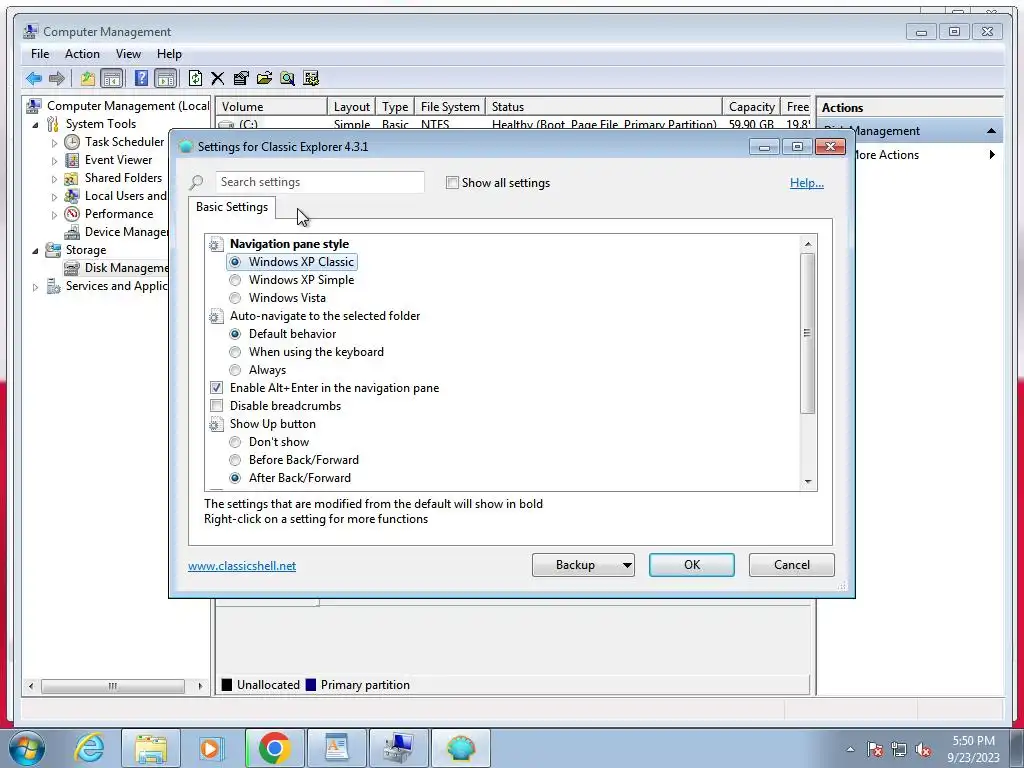Image resolution: width=1024 pixels, height=768 pixels.
Task: Switch to Google Chrome on the taskbar
Action: tap(275, 748)
